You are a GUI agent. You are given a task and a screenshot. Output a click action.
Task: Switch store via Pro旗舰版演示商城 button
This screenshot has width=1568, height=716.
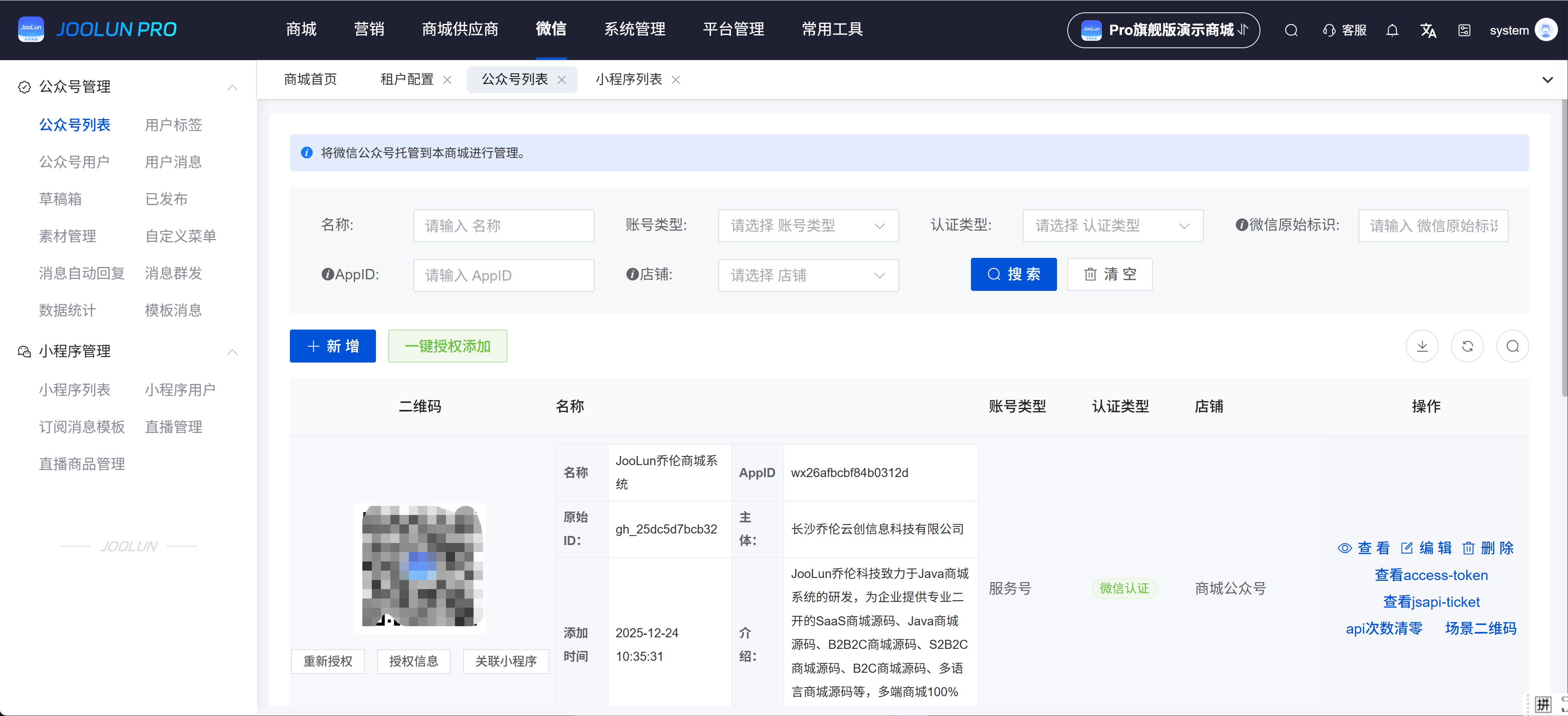(1163, 30)
